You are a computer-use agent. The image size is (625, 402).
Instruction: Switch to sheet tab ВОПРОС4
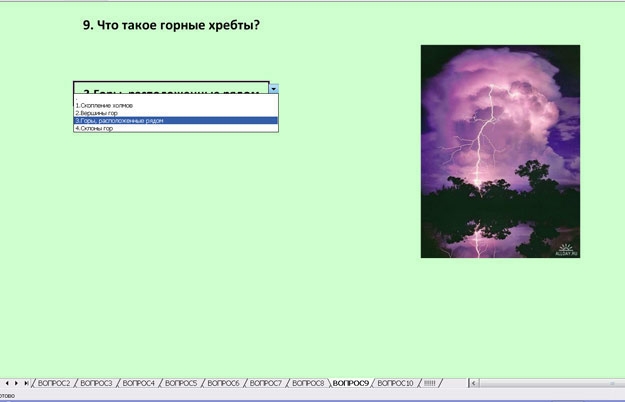pyautogui.click(x=138, y=383)
